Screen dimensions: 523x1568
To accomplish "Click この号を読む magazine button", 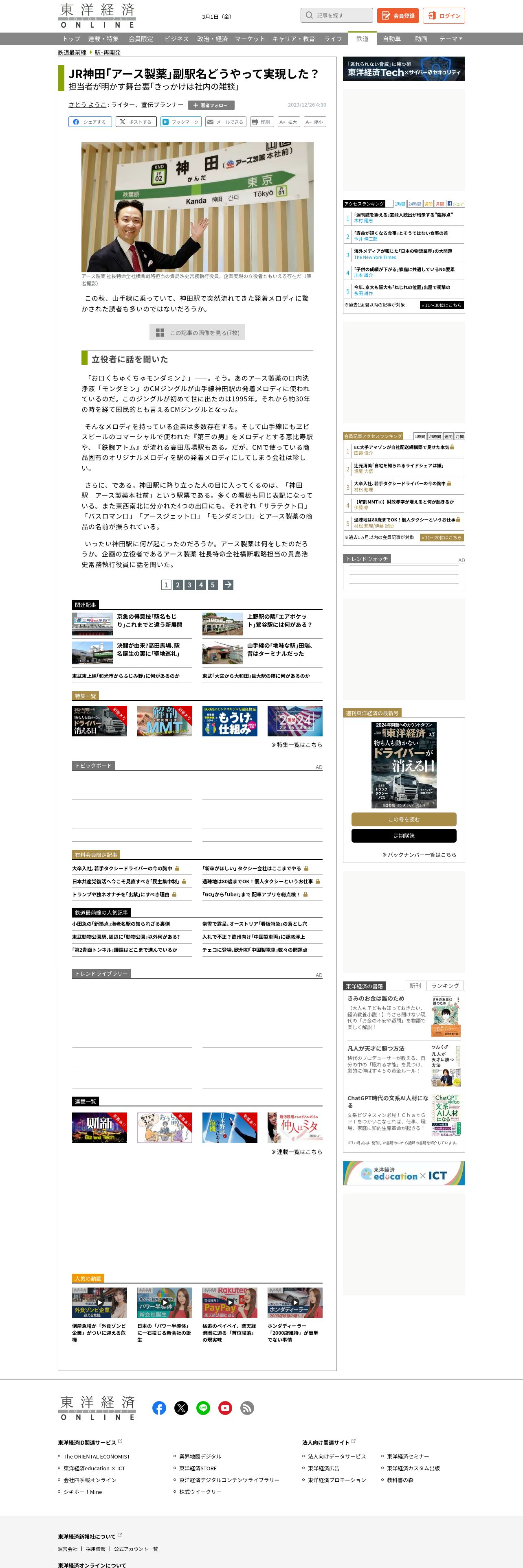I will 404,819.
